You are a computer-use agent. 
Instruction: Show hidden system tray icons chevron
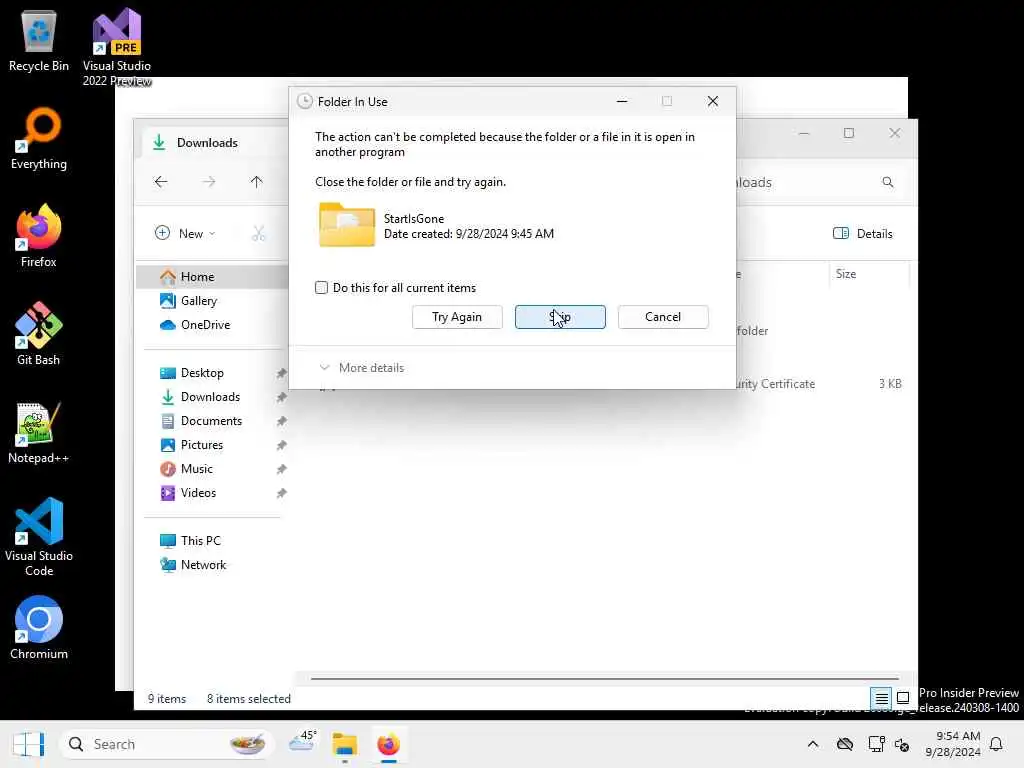[812, 744]
